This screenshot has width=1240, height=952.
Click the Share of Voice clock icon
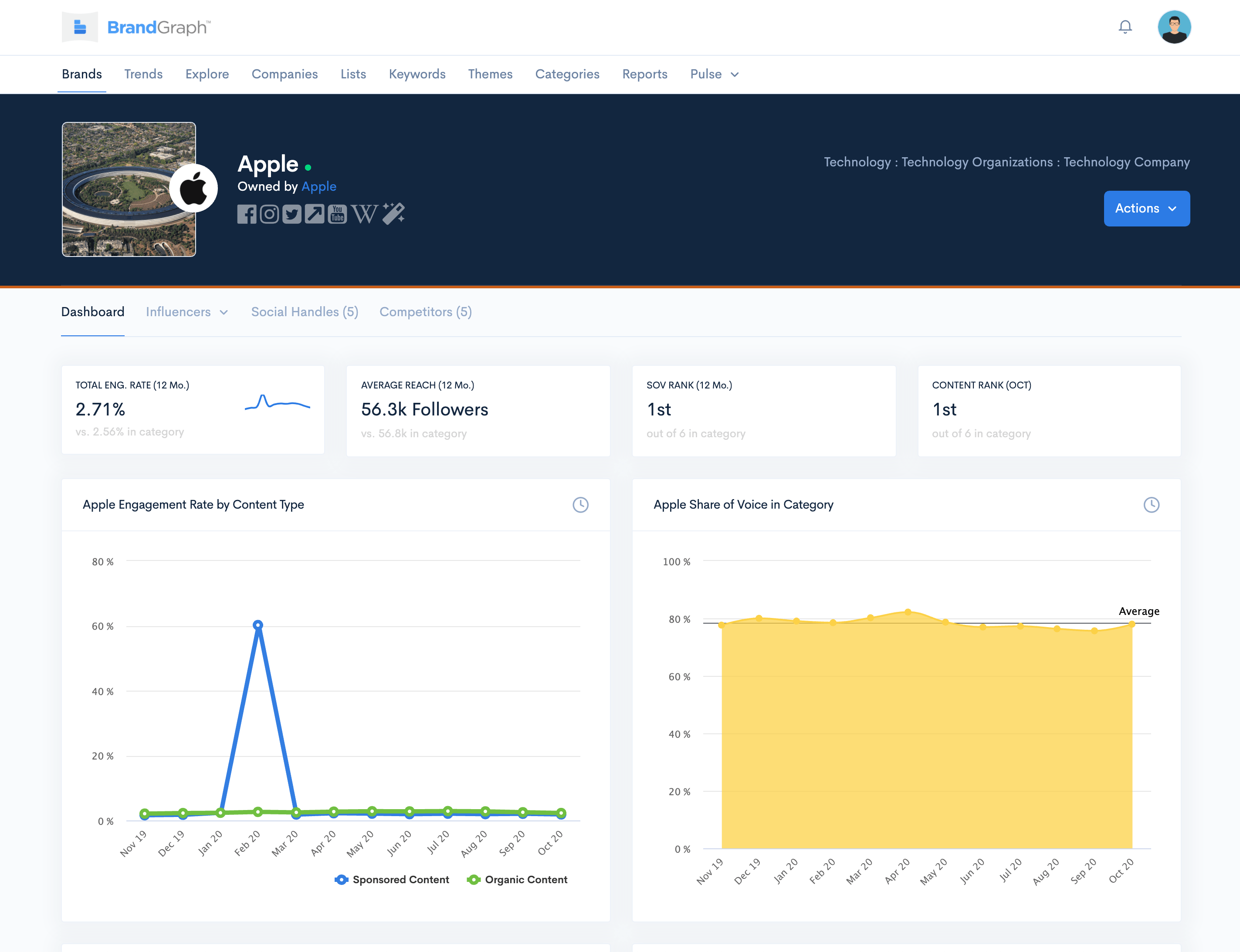tap(1151, 504)
